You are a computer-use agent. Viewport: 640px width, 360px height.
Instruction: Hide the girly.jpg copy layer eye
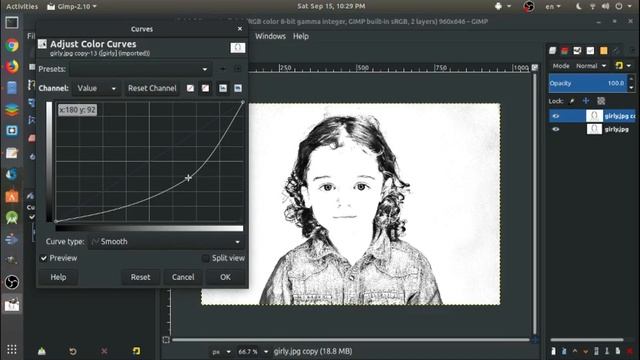click(x=556, y=116)
